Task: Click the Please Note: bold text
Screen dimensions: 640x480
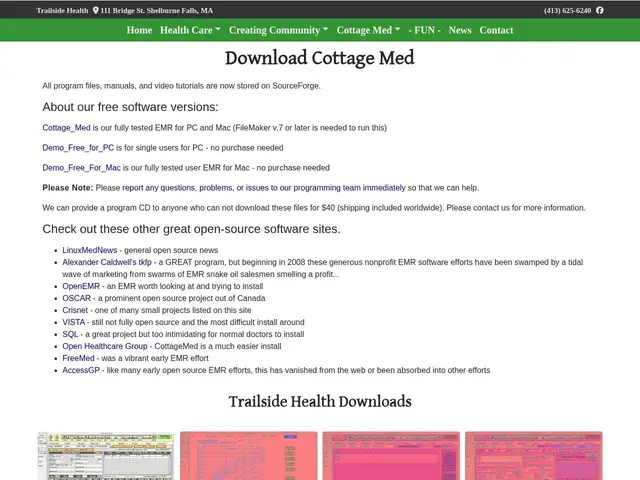Action: [x=68, y=188]
